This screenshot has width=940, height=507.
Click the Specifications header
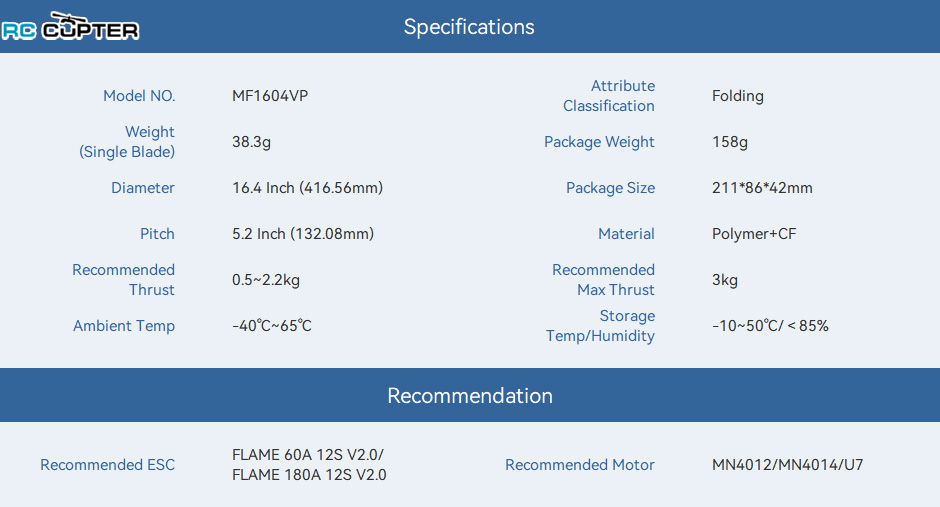tap(469, 27)
